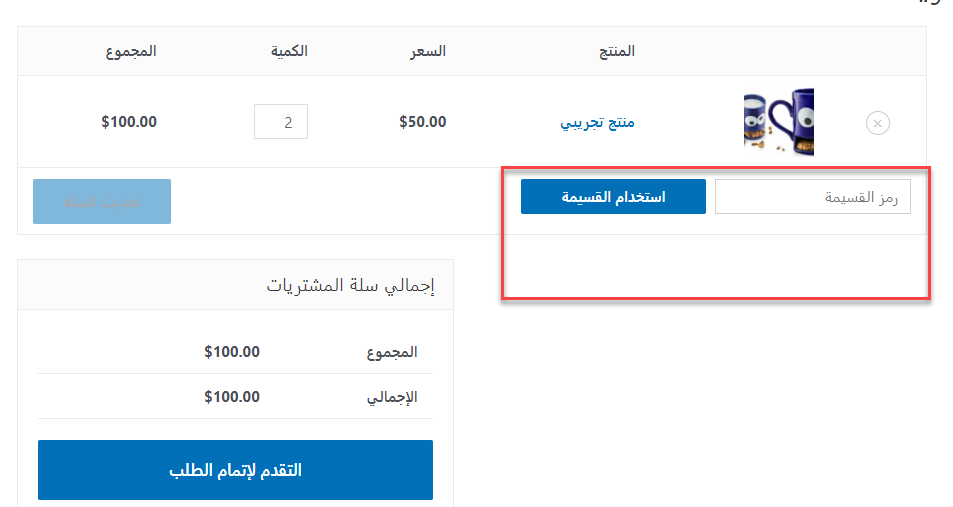Screen dimensions: 953x507
Task: Focus the quantity field showing 2
Action: click(x=281, y=123)
